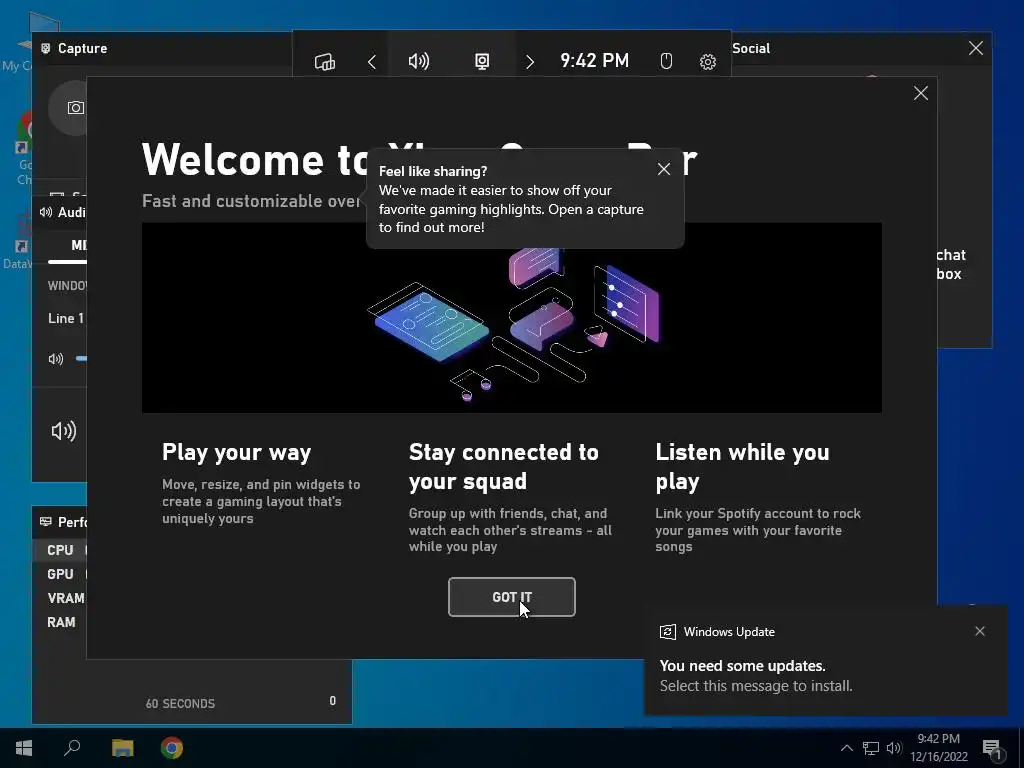Launch Google Chrome from the taskbar
This screenshot has width=1024, height=768.
tap(172, 748)
